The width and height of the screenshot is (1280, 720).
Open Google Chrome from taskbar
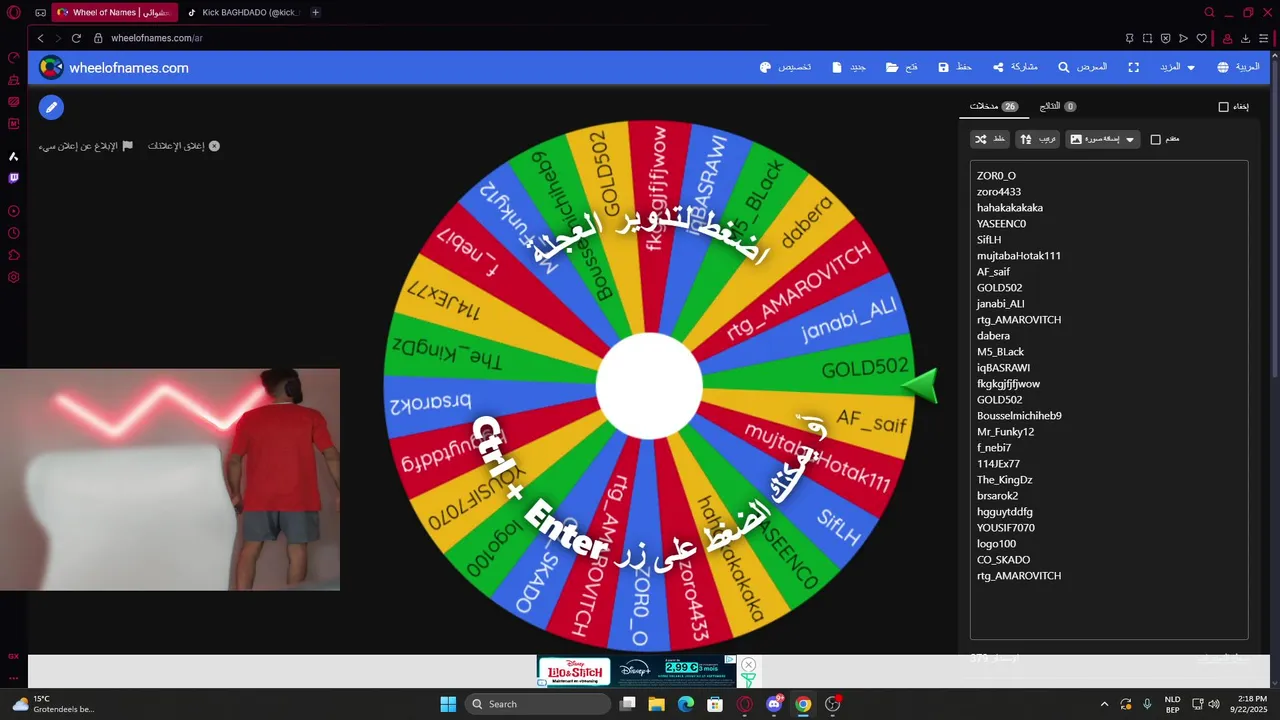[x=803, y=704]
